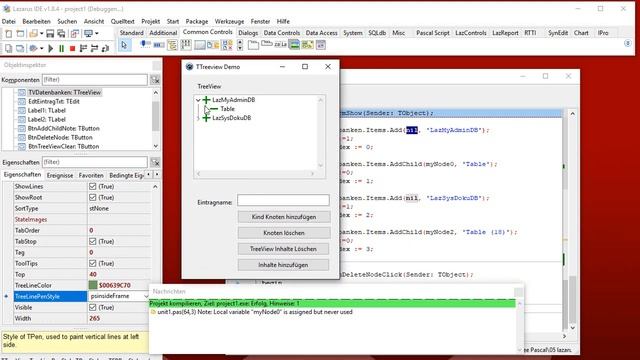Viewport: 640px width, 360px height.
Task: Select the TDateTimePicker component in palette
Action: [x=321, y=45]
